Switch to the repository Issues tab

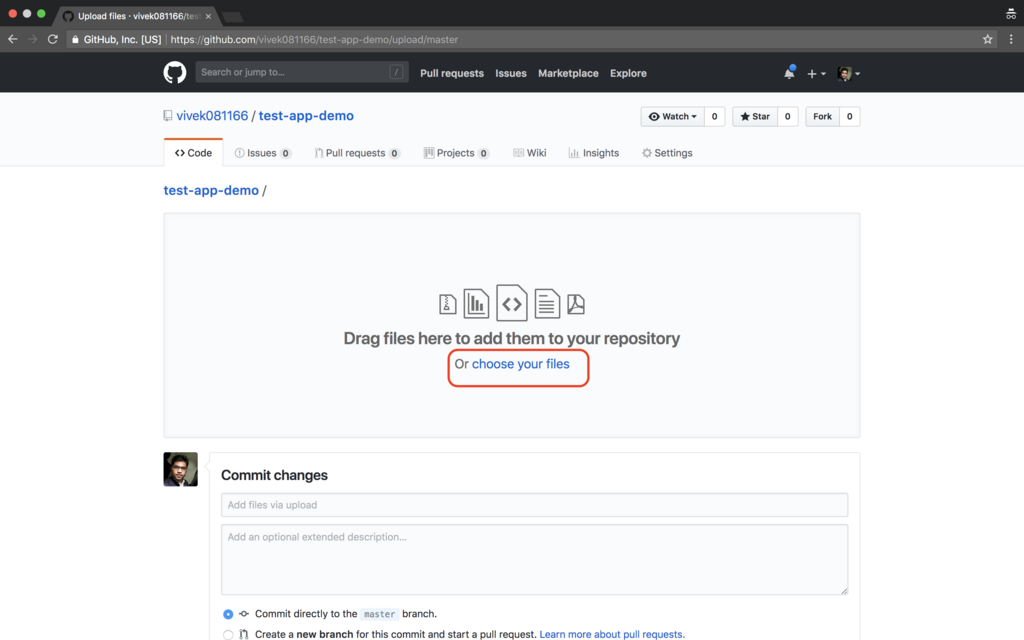tap(263, 153)
